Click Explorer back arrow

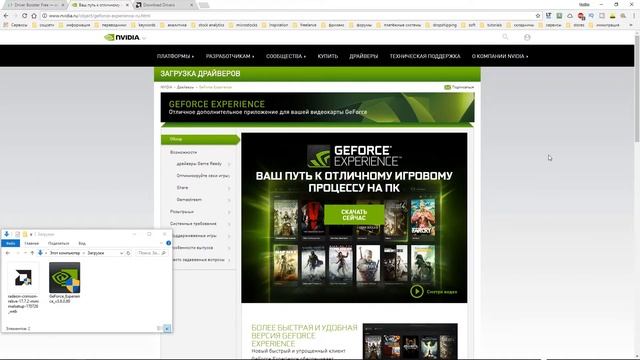click(x=7, y=253)
